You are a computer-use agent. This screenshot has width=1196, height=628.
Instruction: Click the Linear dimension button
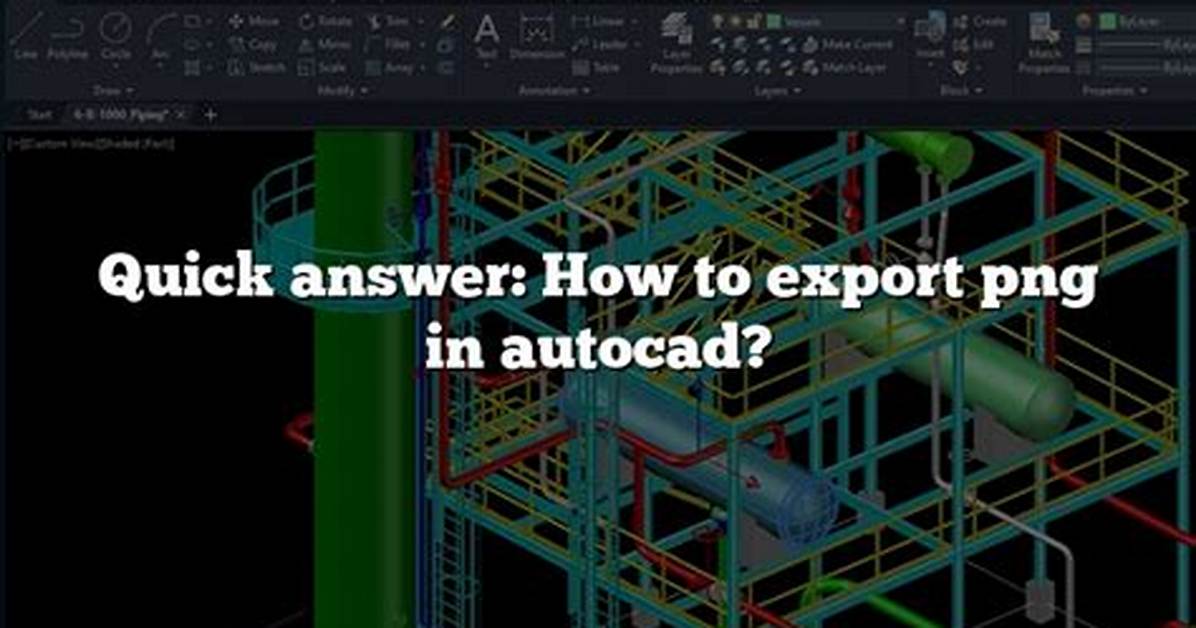pyautogui.click(x=598, y=21)
